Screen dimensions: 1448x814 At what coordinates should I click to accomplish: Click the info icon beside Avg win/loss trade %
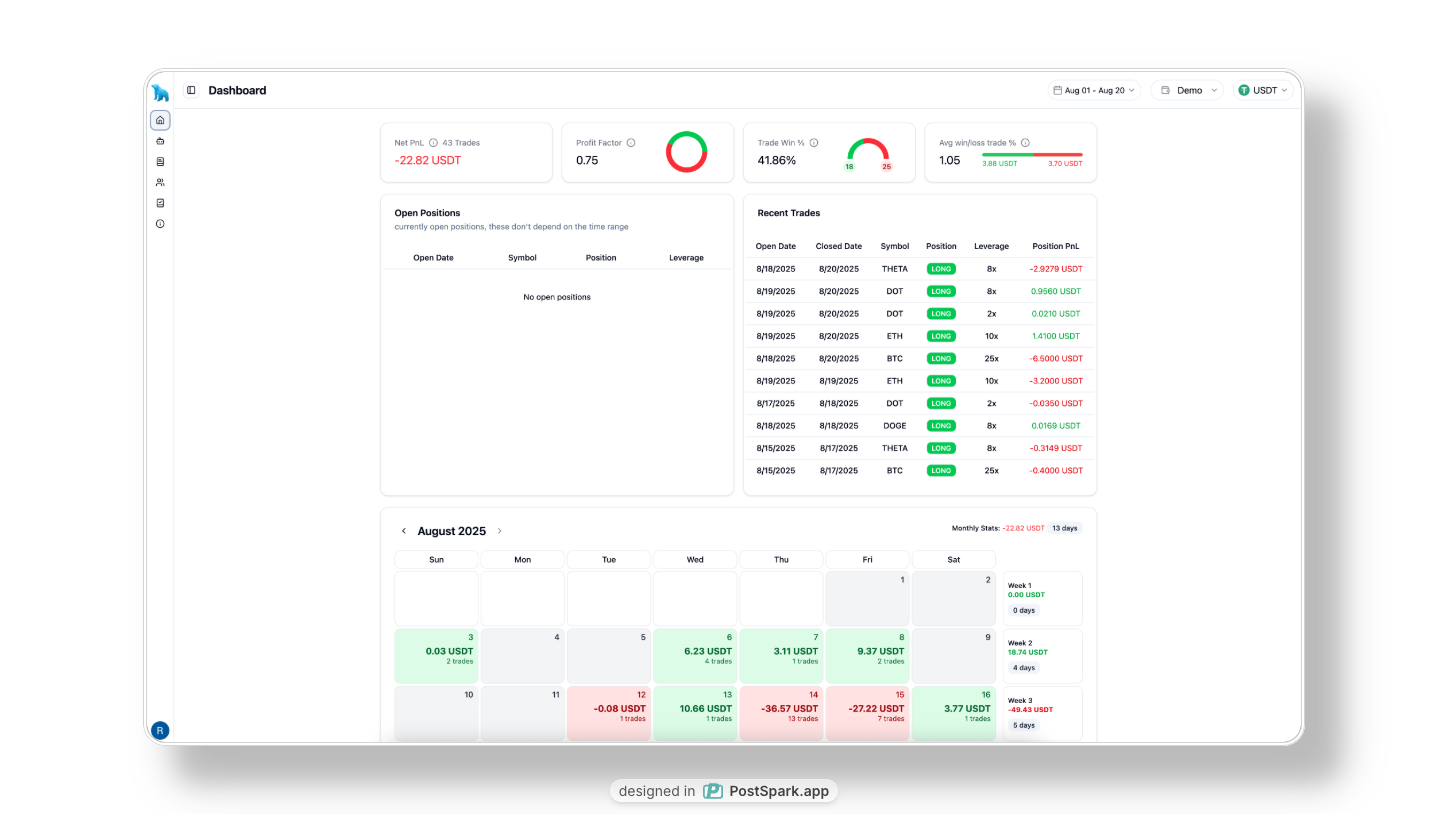click(1025, 143)
